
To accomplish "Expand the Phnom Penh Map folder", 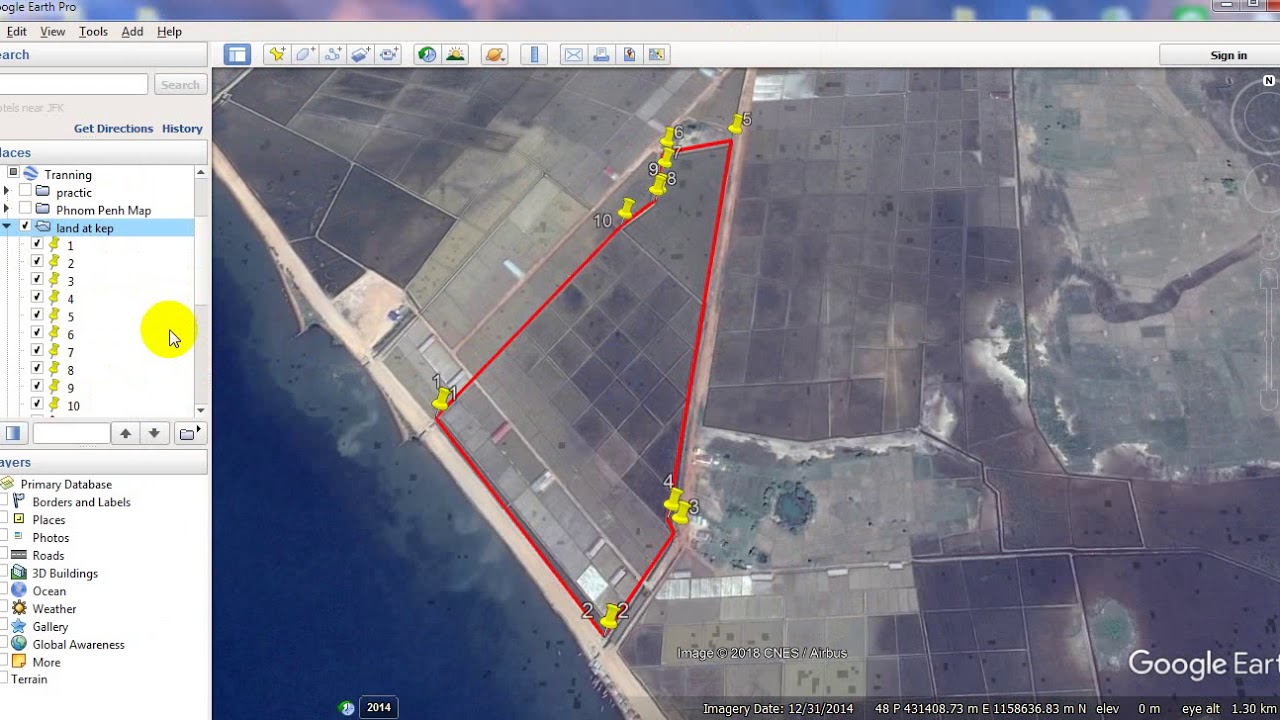I will tap(7, 209).
